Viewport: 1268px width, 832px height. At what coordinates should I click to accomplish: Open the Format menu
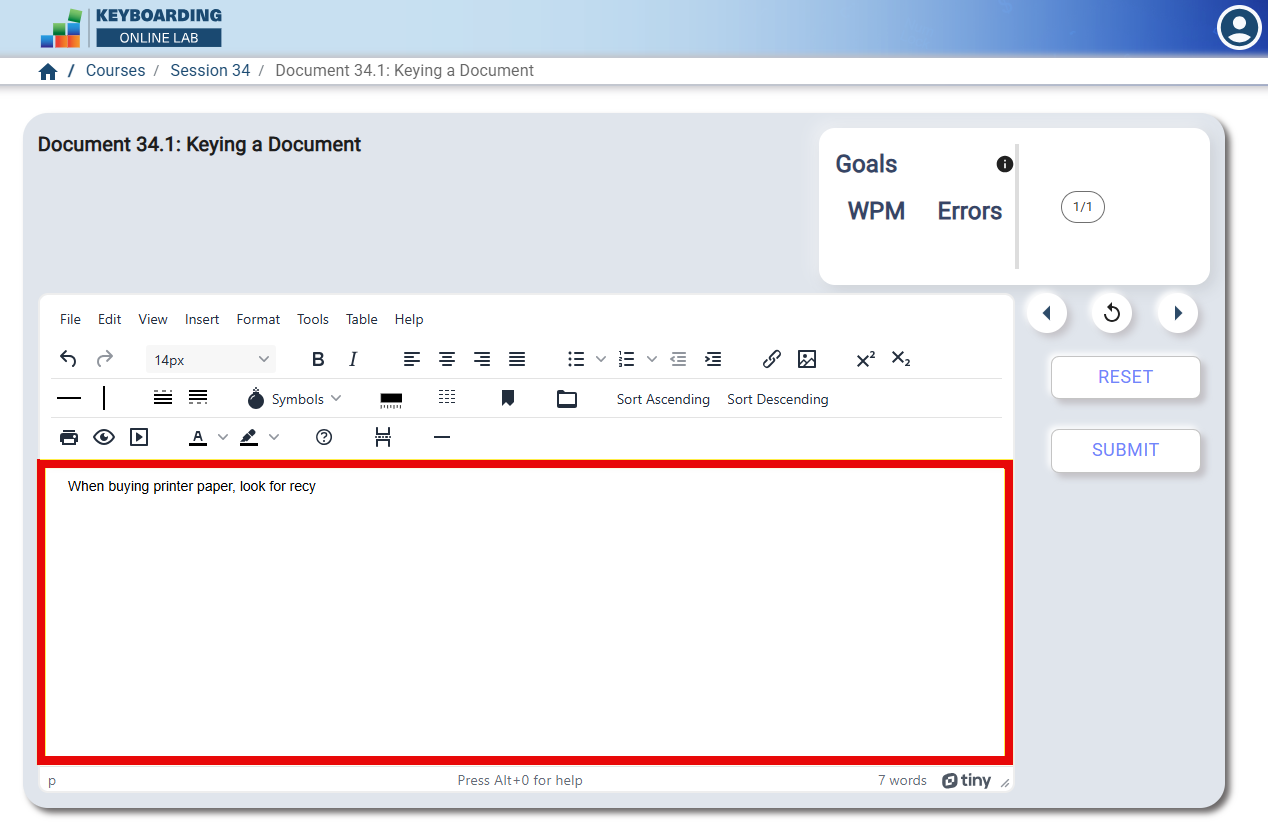[x=258, y=319]
